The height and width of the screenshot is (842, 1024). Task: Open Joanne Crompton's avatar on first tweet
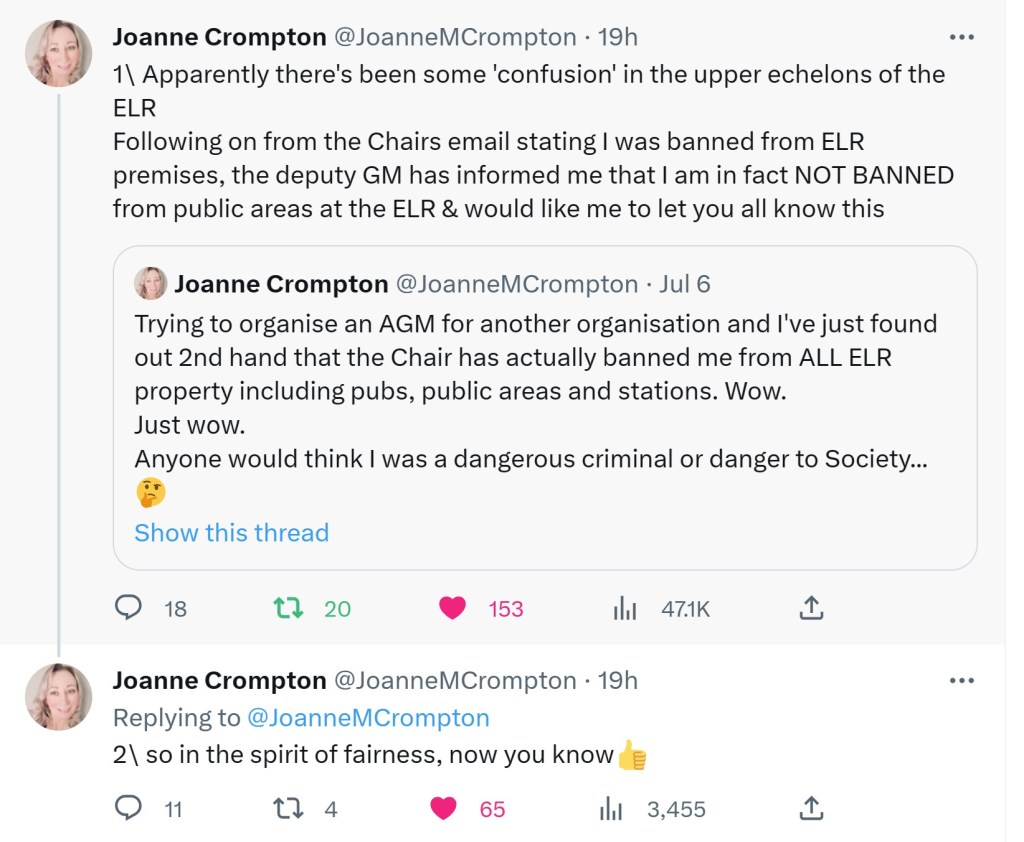(59, 54)
